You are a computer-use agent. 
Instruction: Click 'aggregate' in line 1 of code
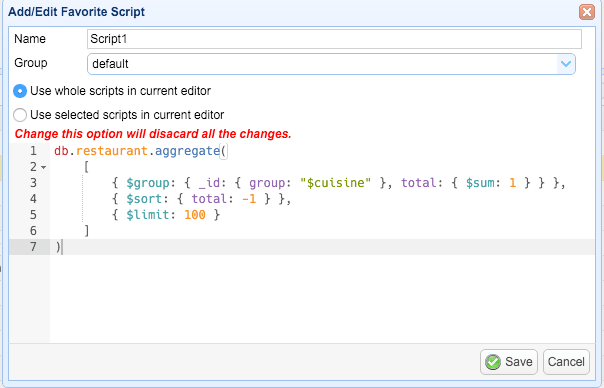(187, 151)
